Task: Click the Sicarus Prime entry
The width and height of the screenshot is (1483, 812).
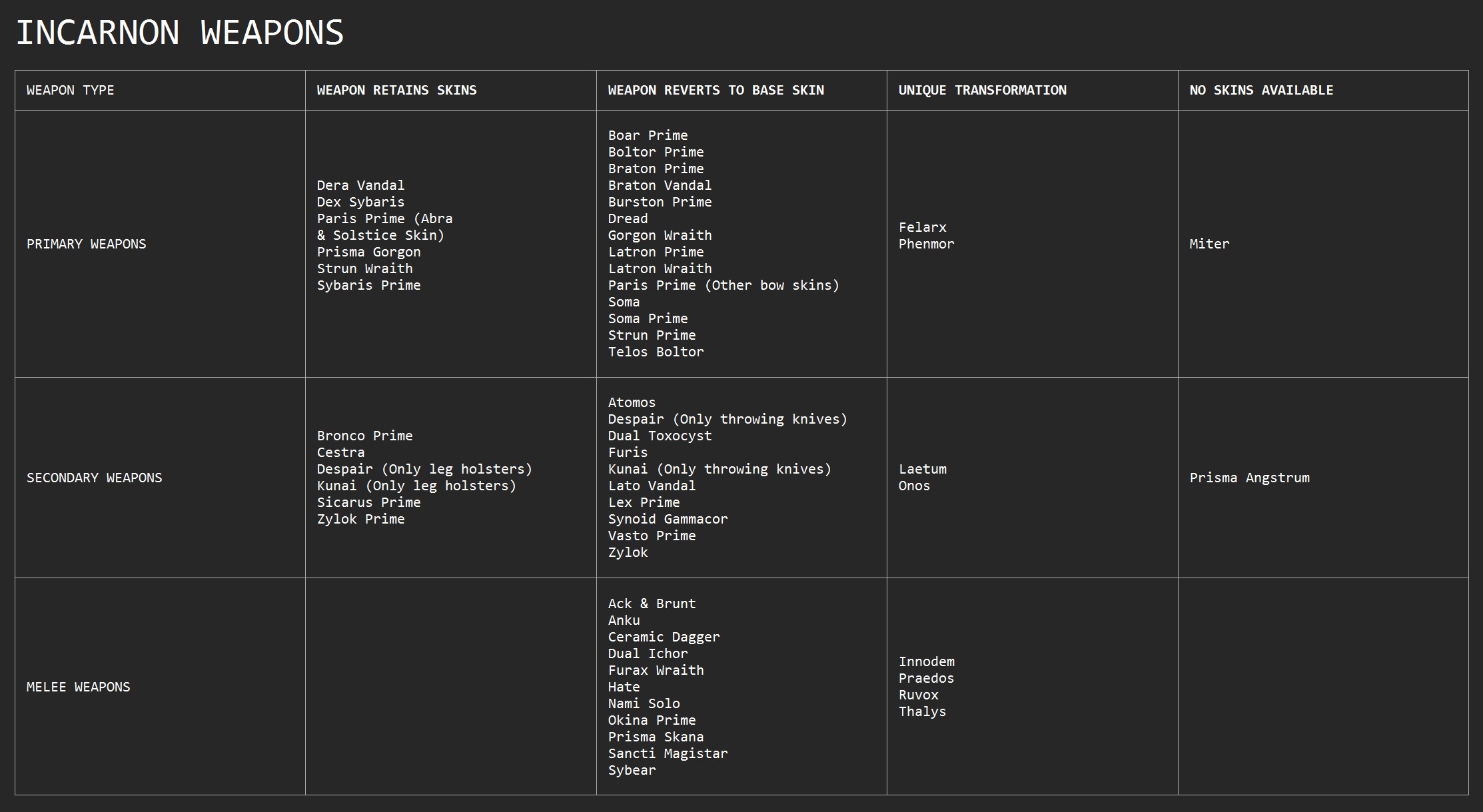Action: 368,502
